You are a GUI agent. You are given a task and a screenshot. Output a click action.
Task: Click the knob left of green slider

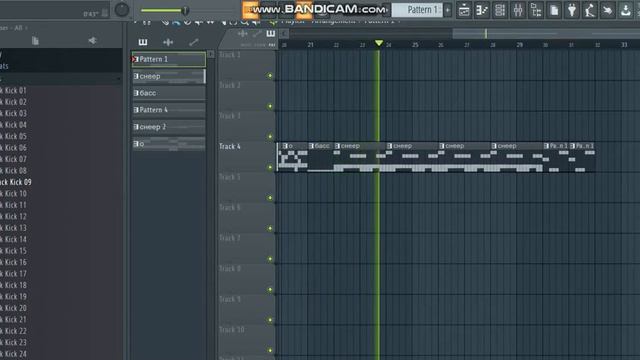122,9
